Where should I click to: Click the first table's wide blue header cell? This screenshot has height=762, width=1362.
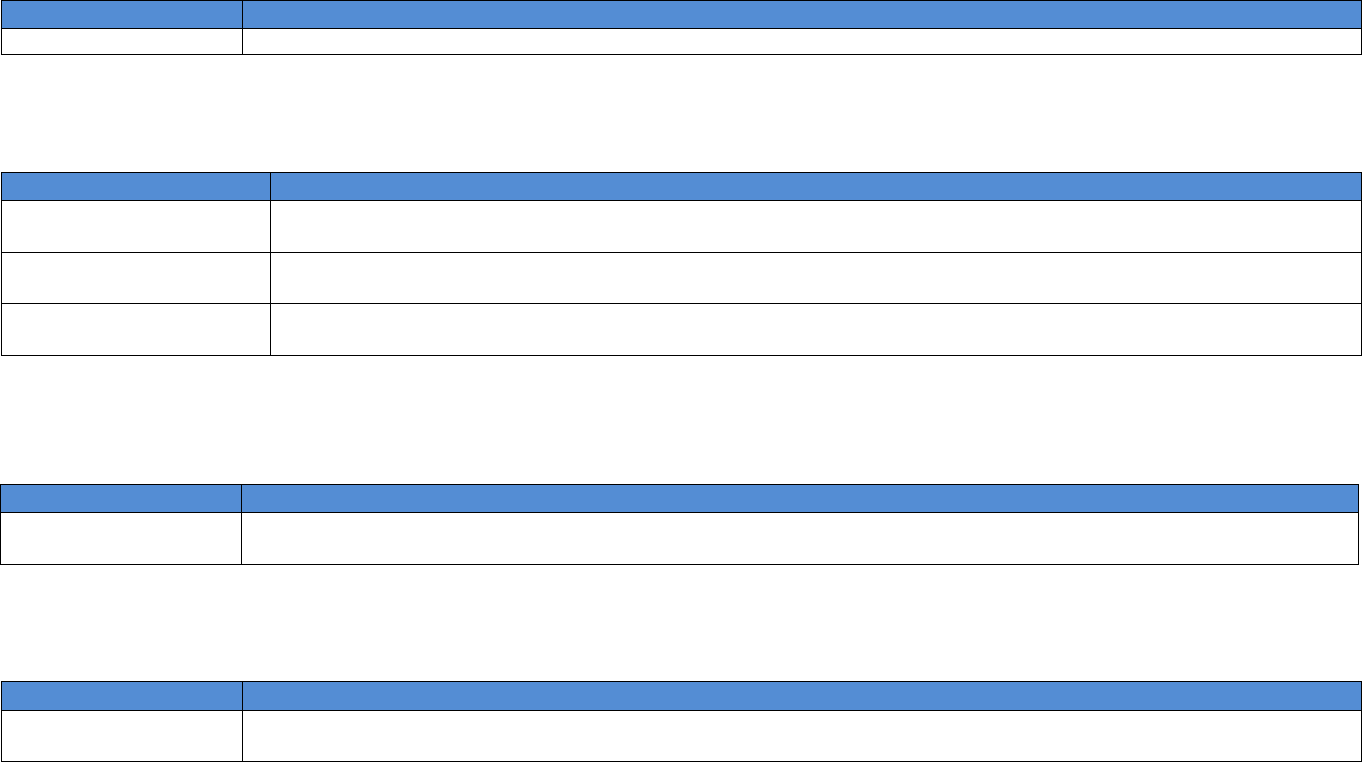[801, 14]
